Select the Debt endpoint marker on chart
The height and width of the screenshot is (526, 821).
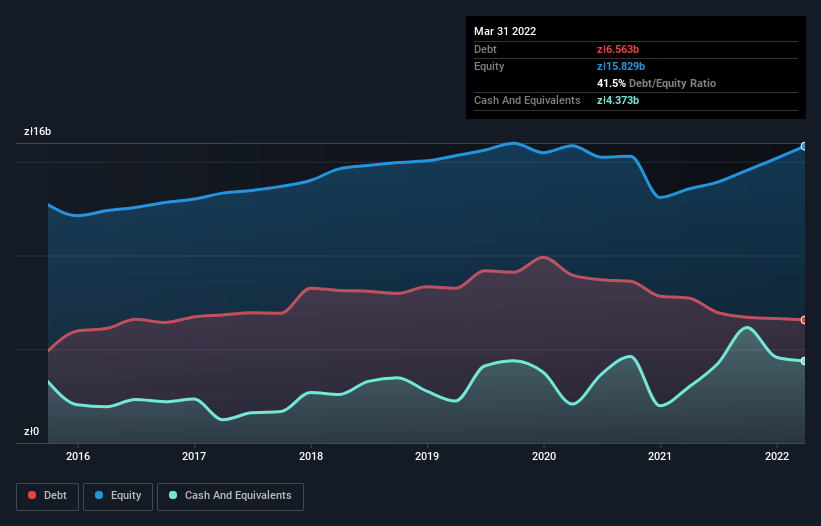(804, 320)
